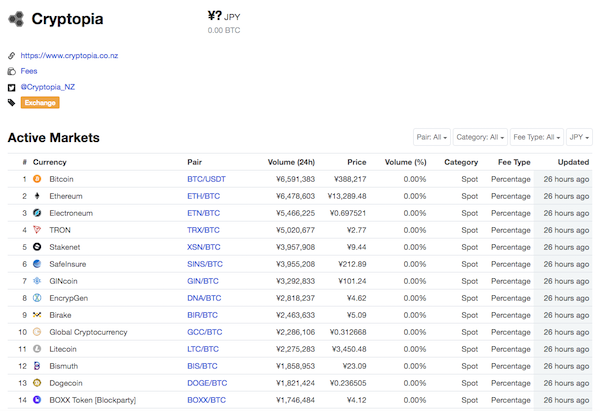The width and height of the screenshot is (600, 411).
Task: Click the BOXX Token coin icon
Action: tap(37, 400)
